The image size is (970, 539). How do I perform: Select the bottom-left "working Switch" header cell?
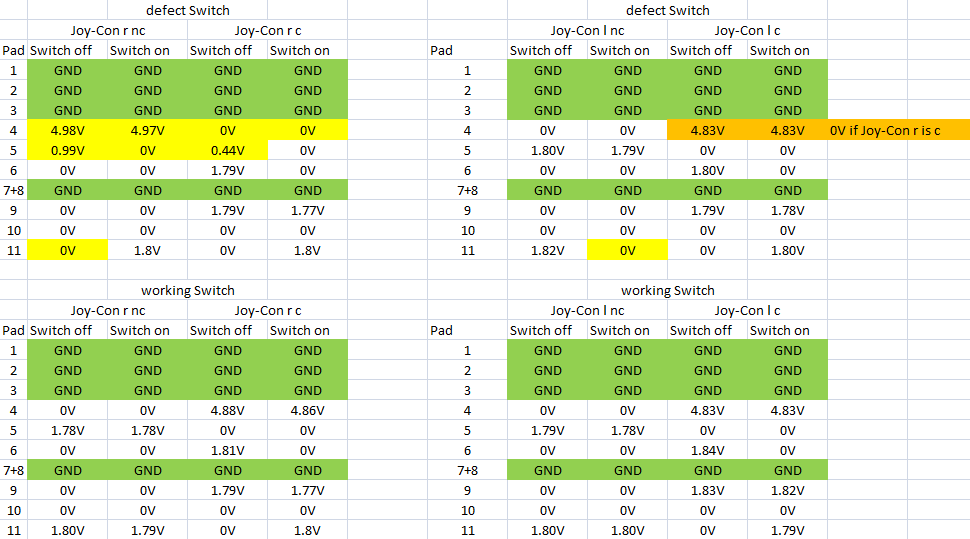tap(187, 290)
